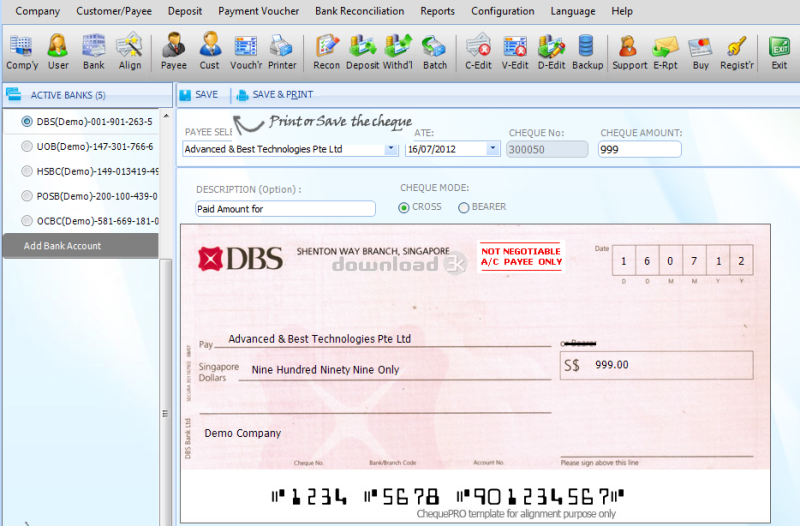Click the cheque amount input field
This screenshot has height=526, width=800.
[x=639, y=149]
